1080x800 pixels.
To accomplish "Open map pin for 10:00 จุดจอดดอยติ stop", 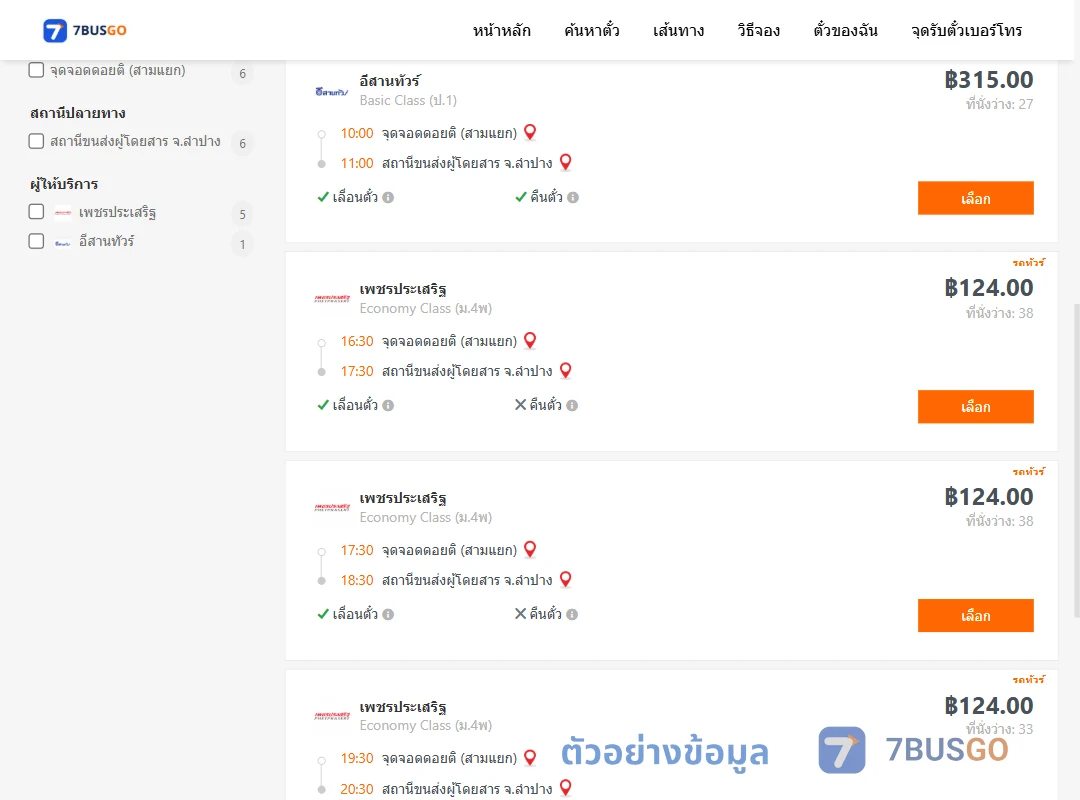I will (x=530, y=132).
